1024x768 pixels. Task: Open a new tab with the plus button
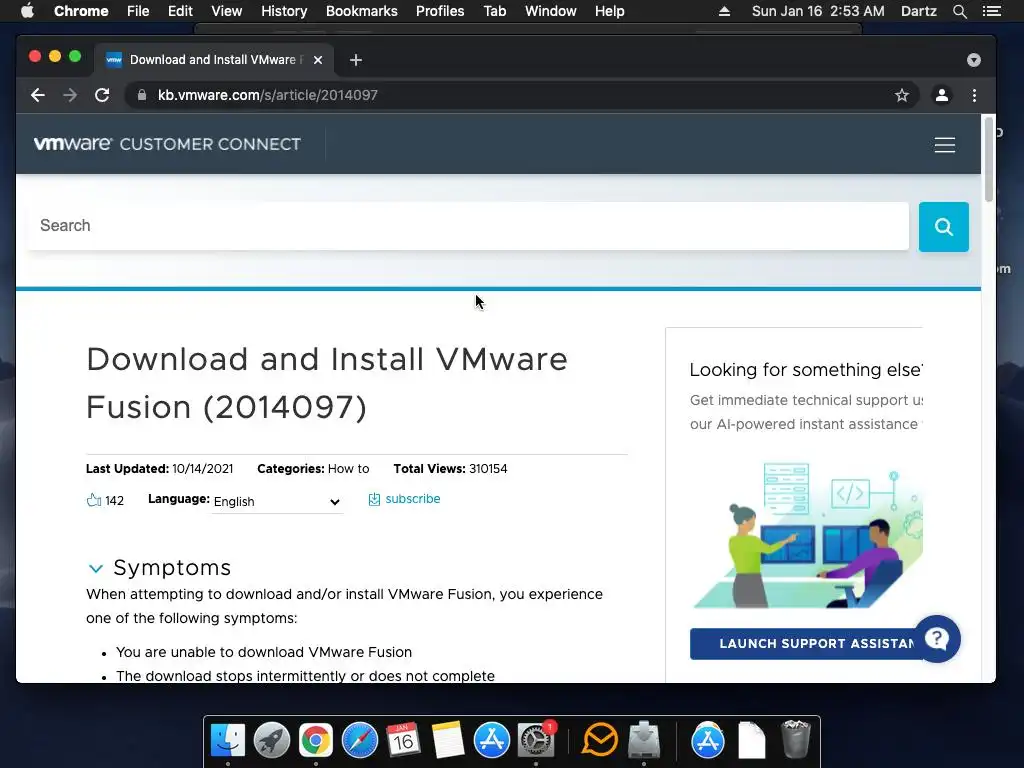click(x=356, y=60)
